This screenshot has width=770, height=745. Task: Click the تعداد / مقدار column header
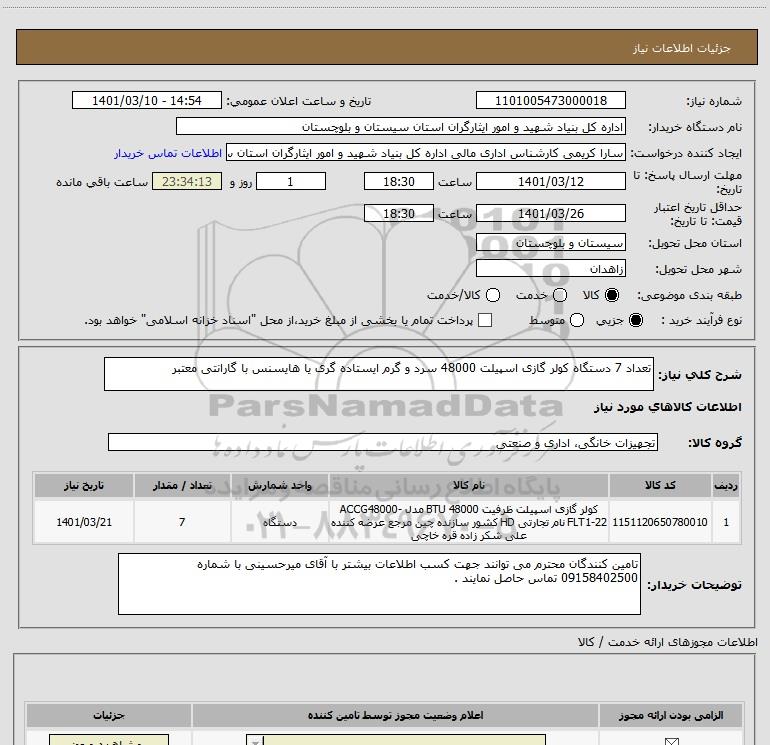182,485
